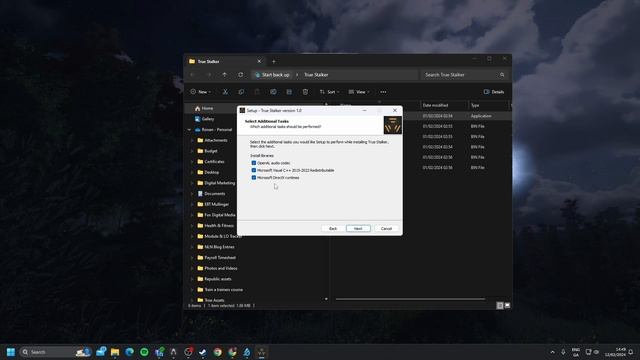Click the search magnifier icon in Explorer
The image size is (640, 360).
coord(502,75)
